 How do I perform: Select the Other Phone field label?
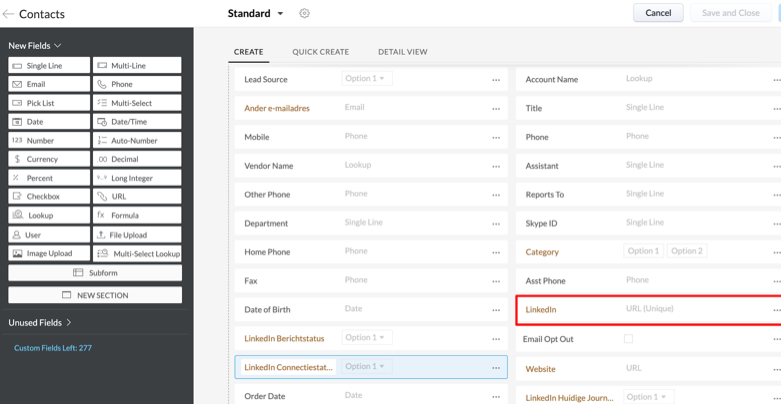click(x=267, y=195)
